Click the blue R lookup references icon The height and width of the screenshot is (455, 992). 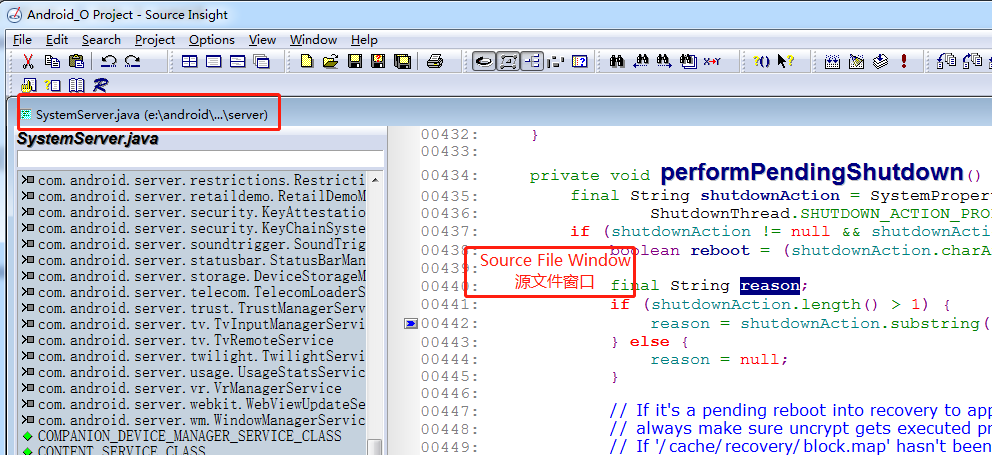point(100,85)
